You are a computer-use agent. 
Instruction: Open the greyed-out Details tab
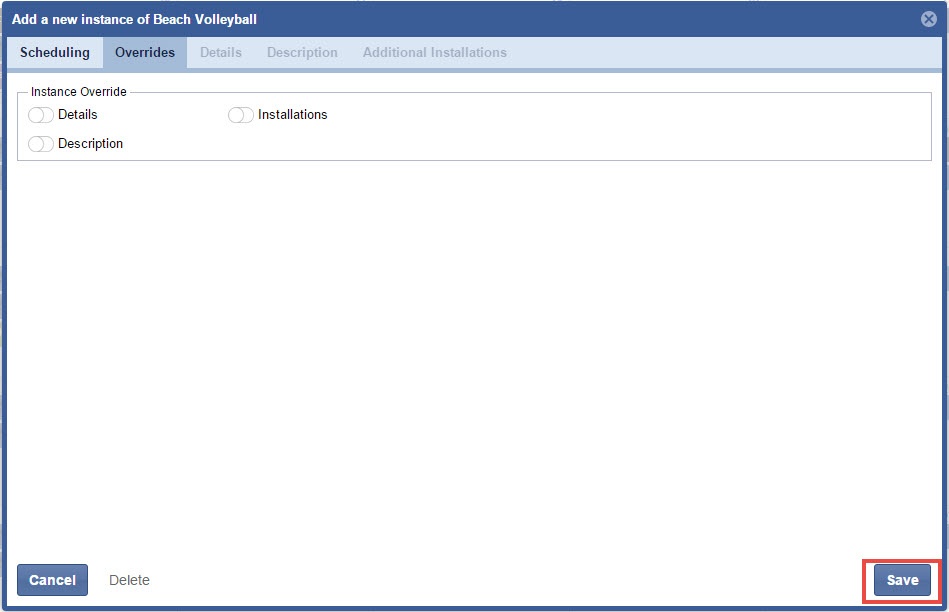tap(221, 53)
